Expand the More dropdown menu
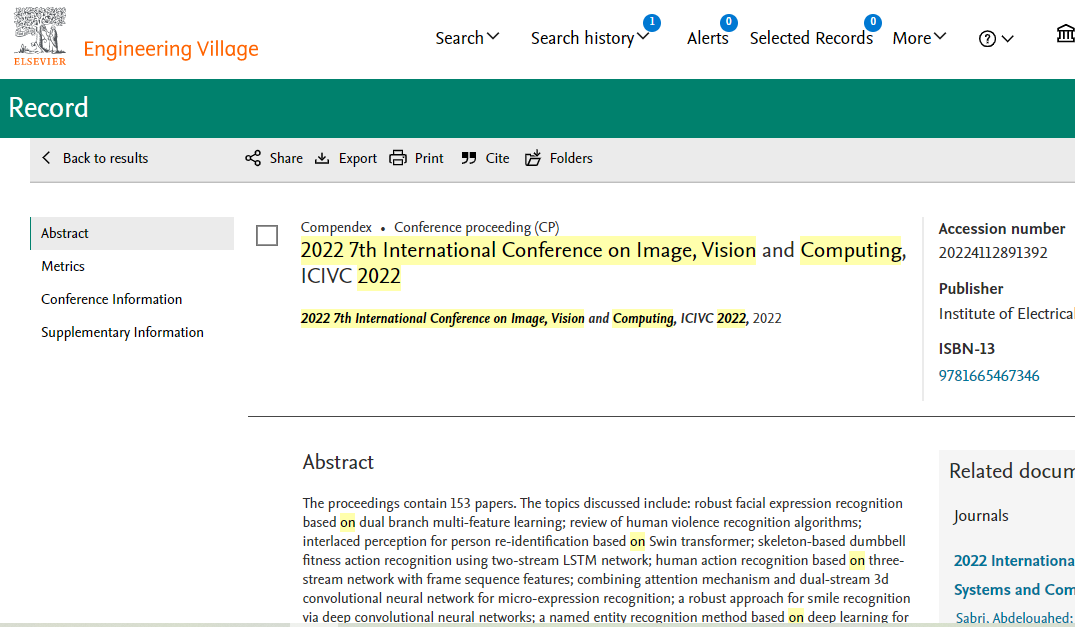The width and height of the screenshot is (1075, 627). (919, 38)
